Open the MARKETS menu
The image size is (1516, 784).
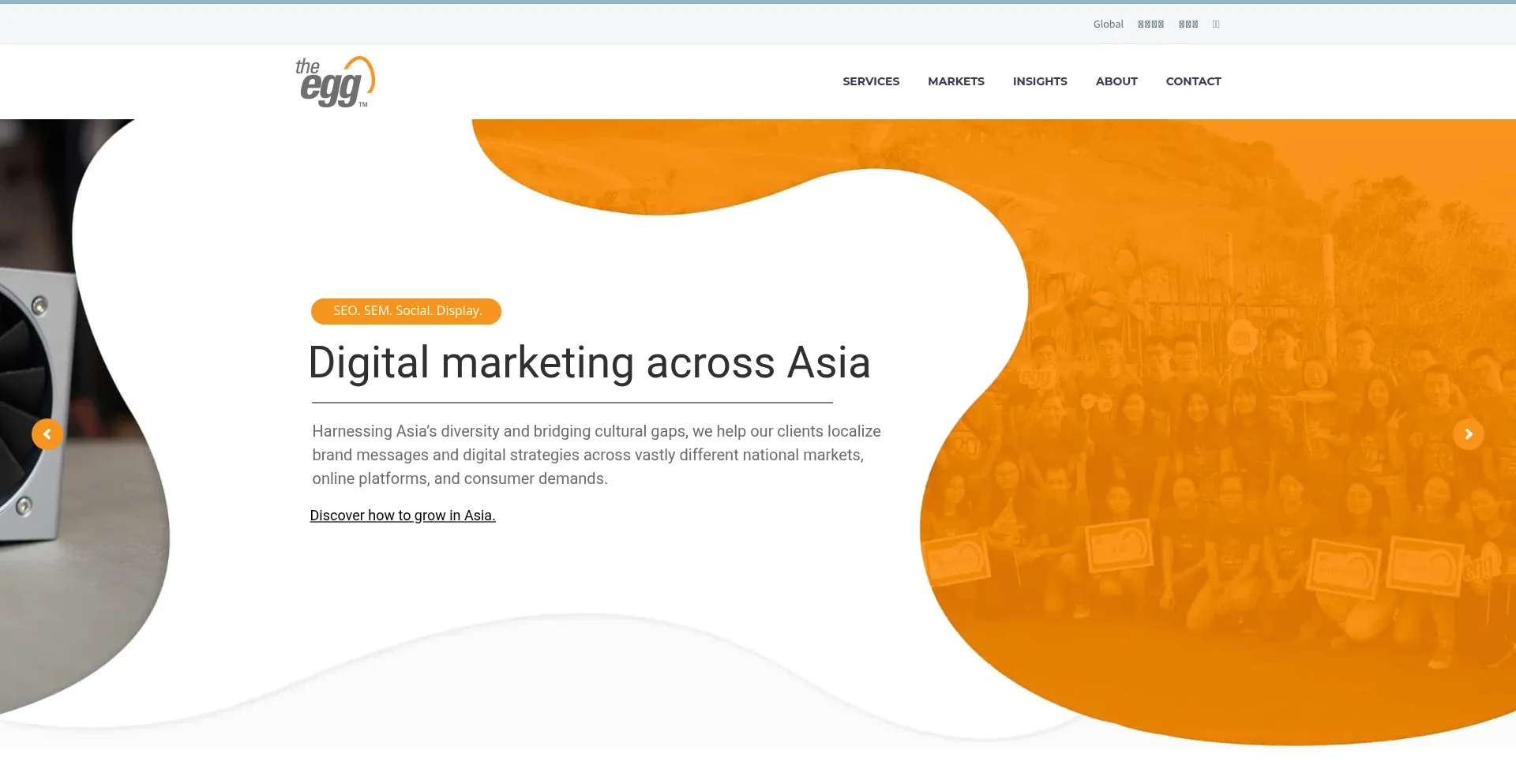coord(956,81)
